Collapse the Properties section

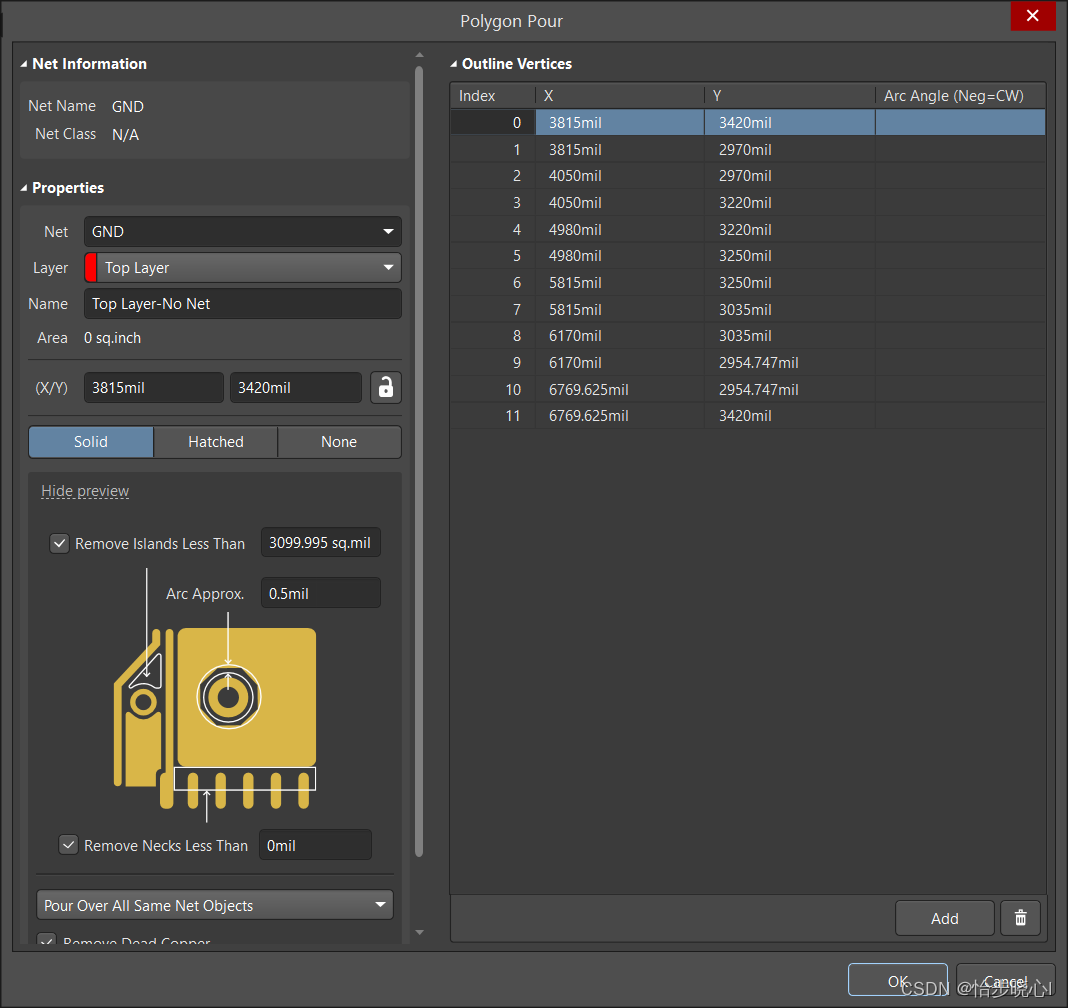[x=24, y=188]
